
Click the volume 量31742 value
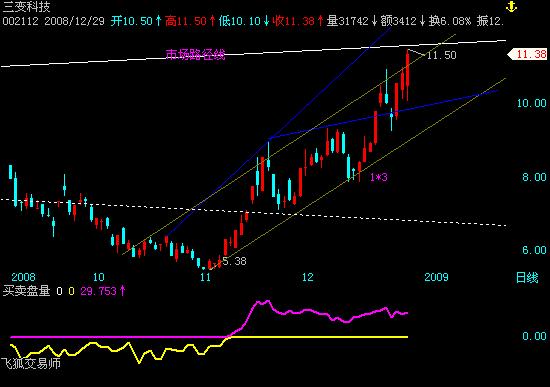(352, 21)
